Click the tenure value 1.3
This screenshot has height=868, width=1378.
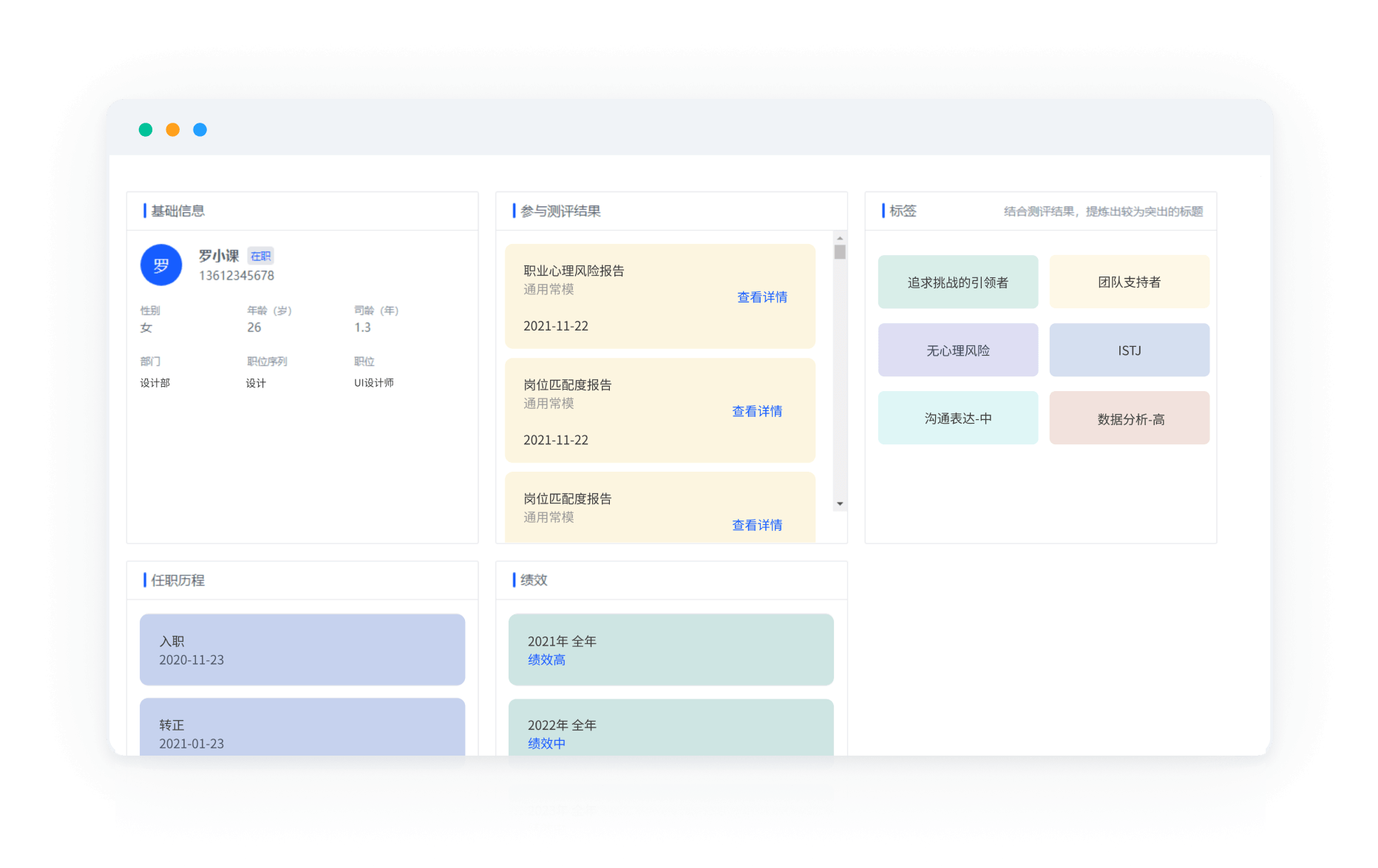click(x=362, y=328)
